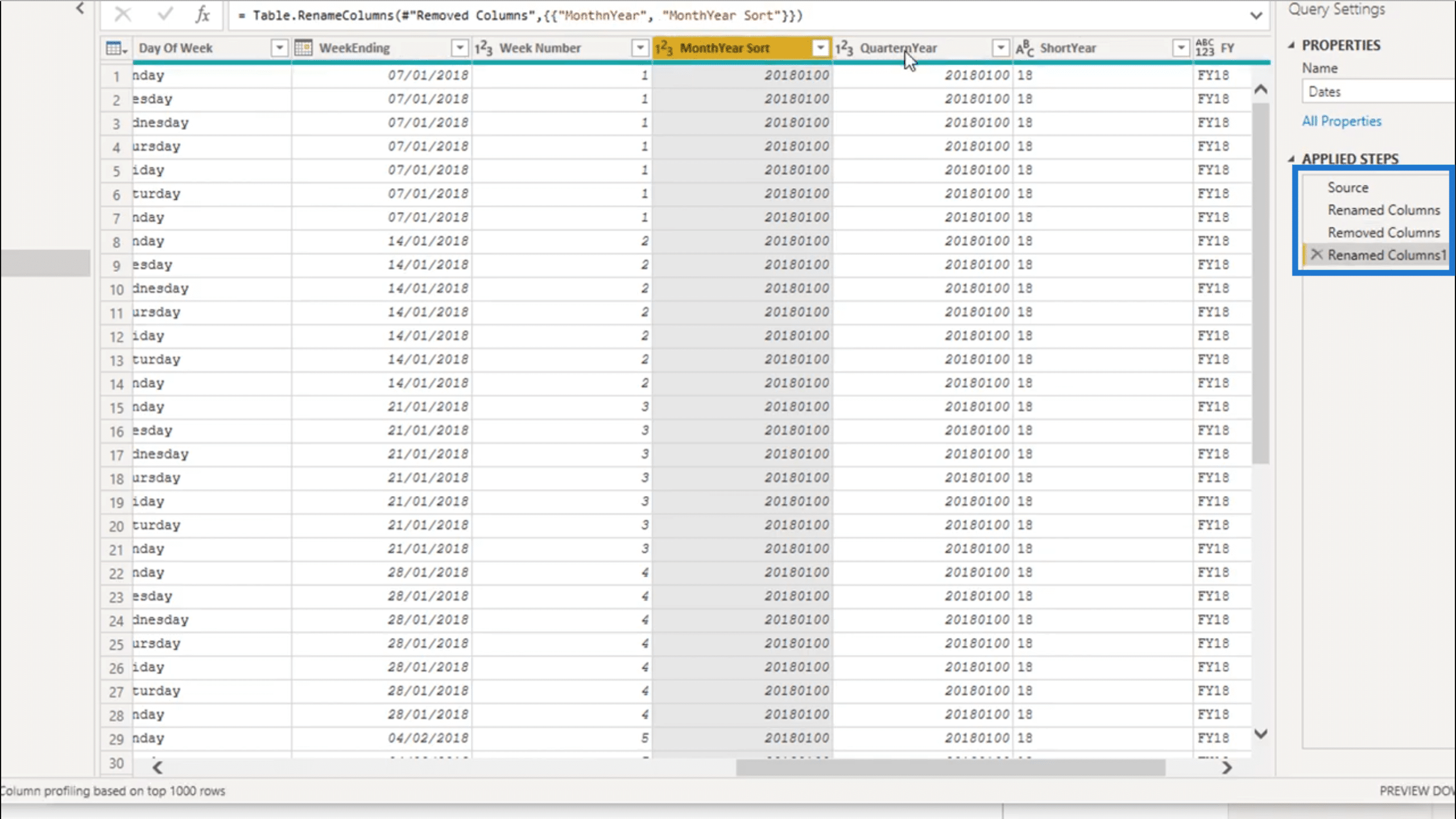
Task: Confirm the formula with the checkmark icon
Action: (165, 14)
